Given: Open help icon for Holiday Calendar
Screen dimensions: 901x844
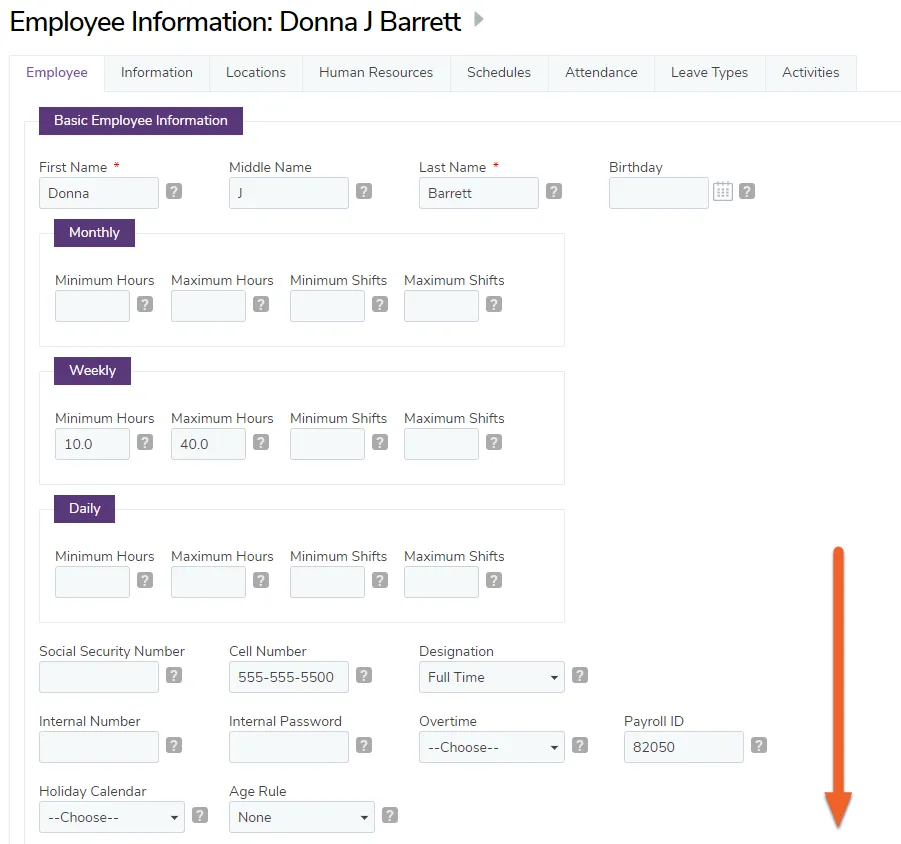Looking at the screenshot, I should point(200,815).
